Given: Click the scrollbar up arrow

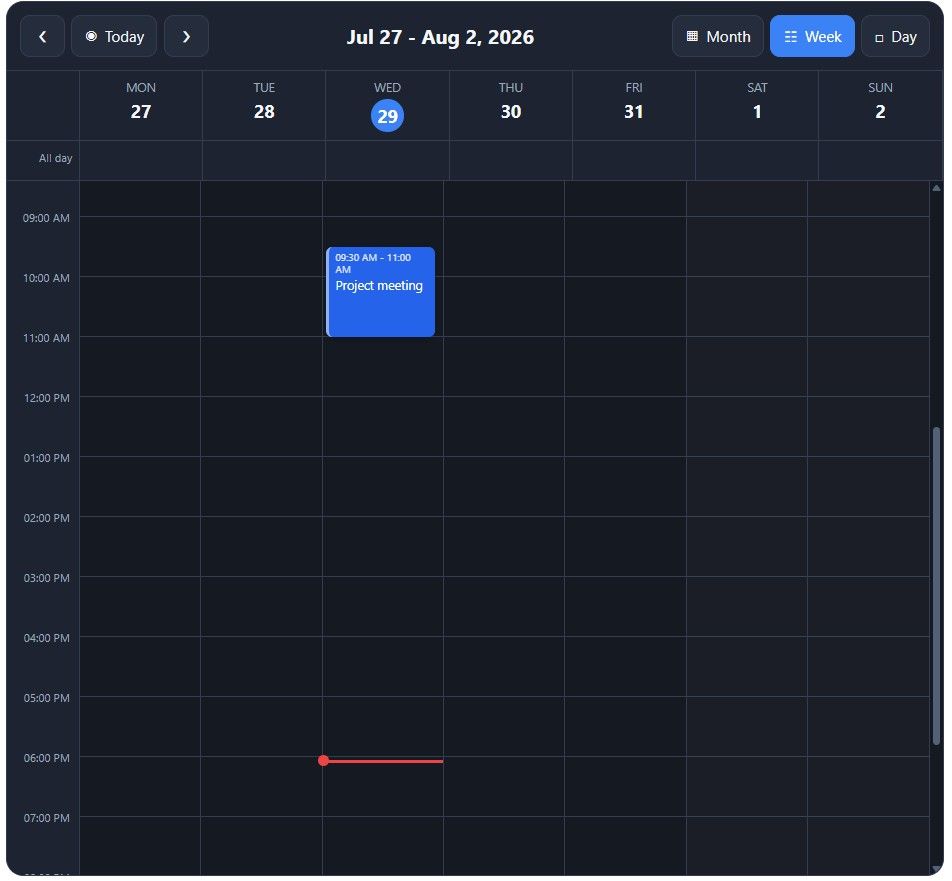Looking at the screenshot, I should point(936,188).
